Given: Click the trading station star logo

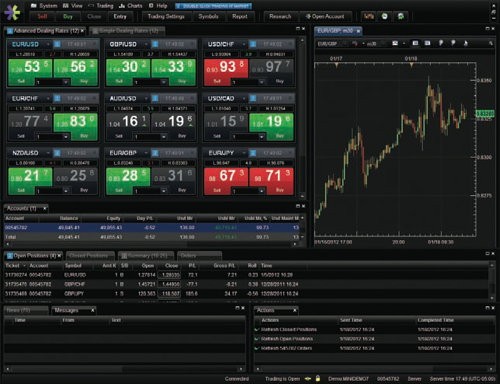Looking at the screenshot, I should click(x=12, y=12).
